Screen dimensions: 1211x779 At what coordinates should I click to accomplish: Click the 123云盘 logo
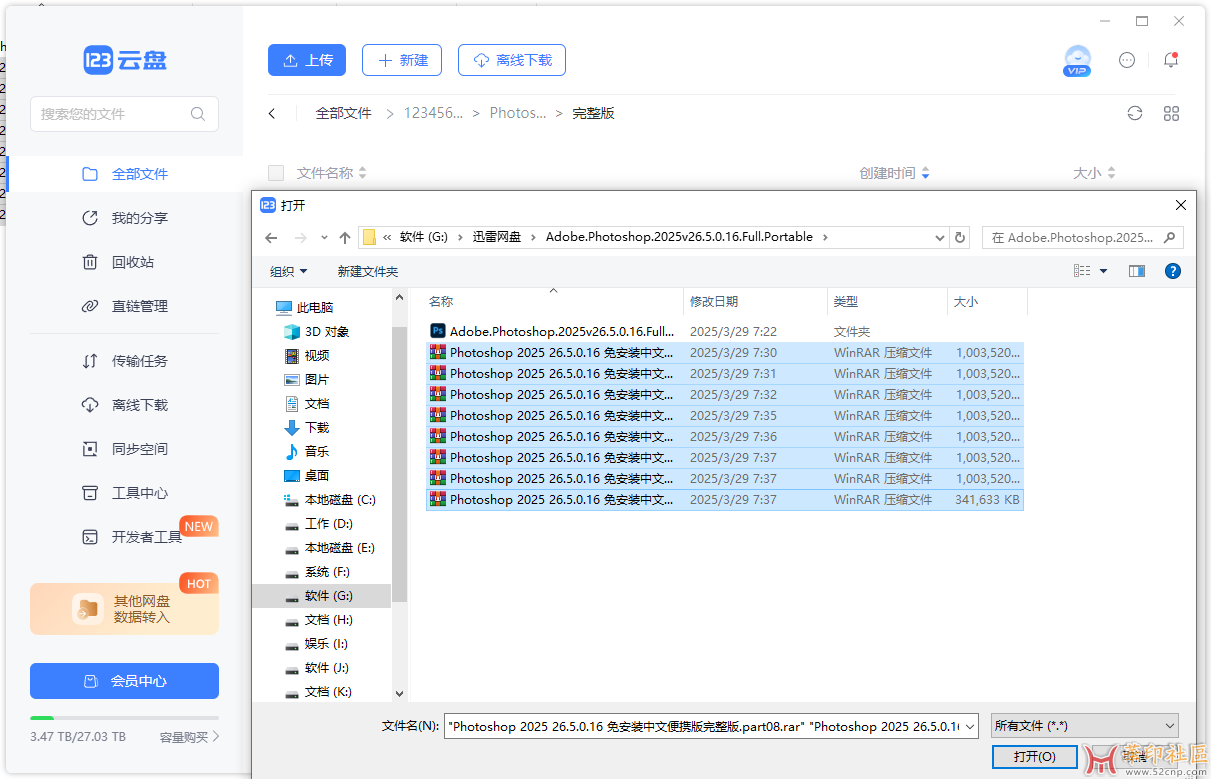point(125,60)
